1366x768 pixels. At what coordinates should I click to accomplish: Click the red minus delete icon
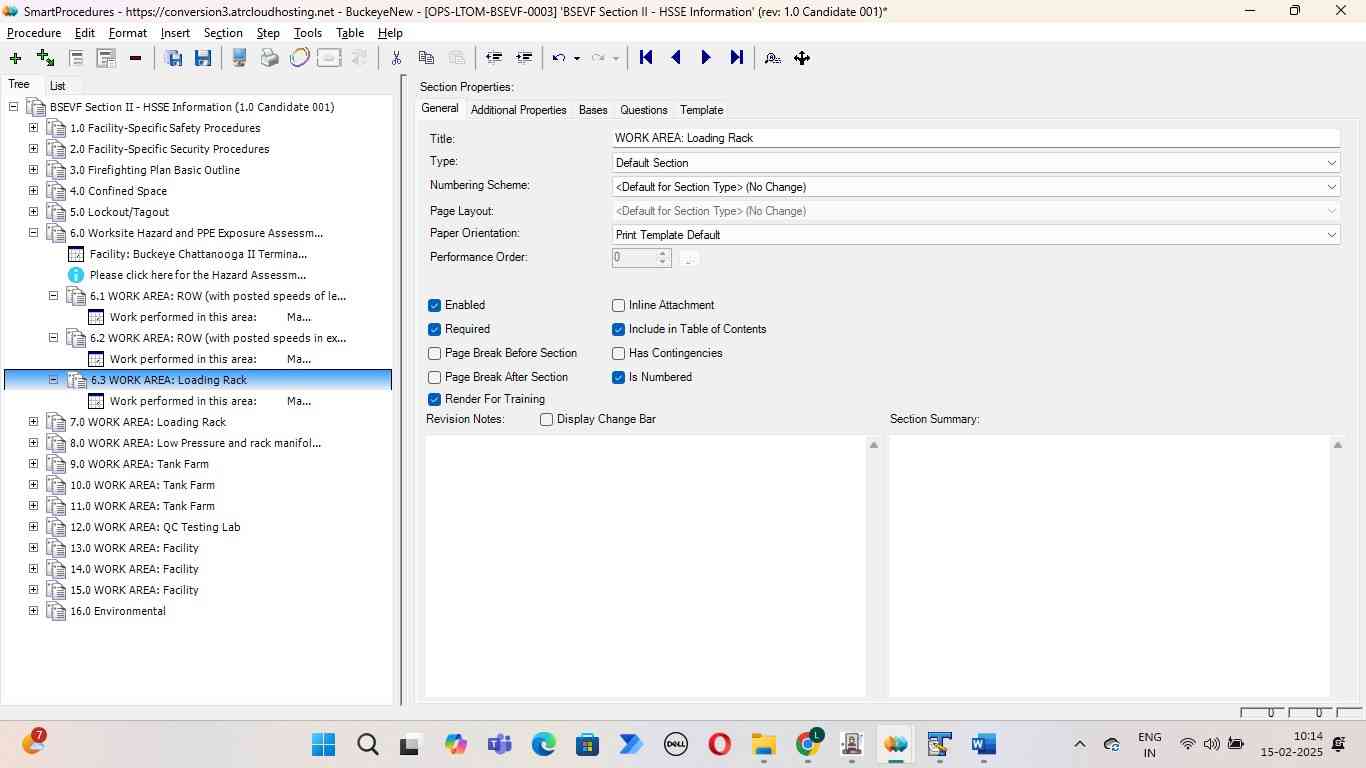pos(135,58)
